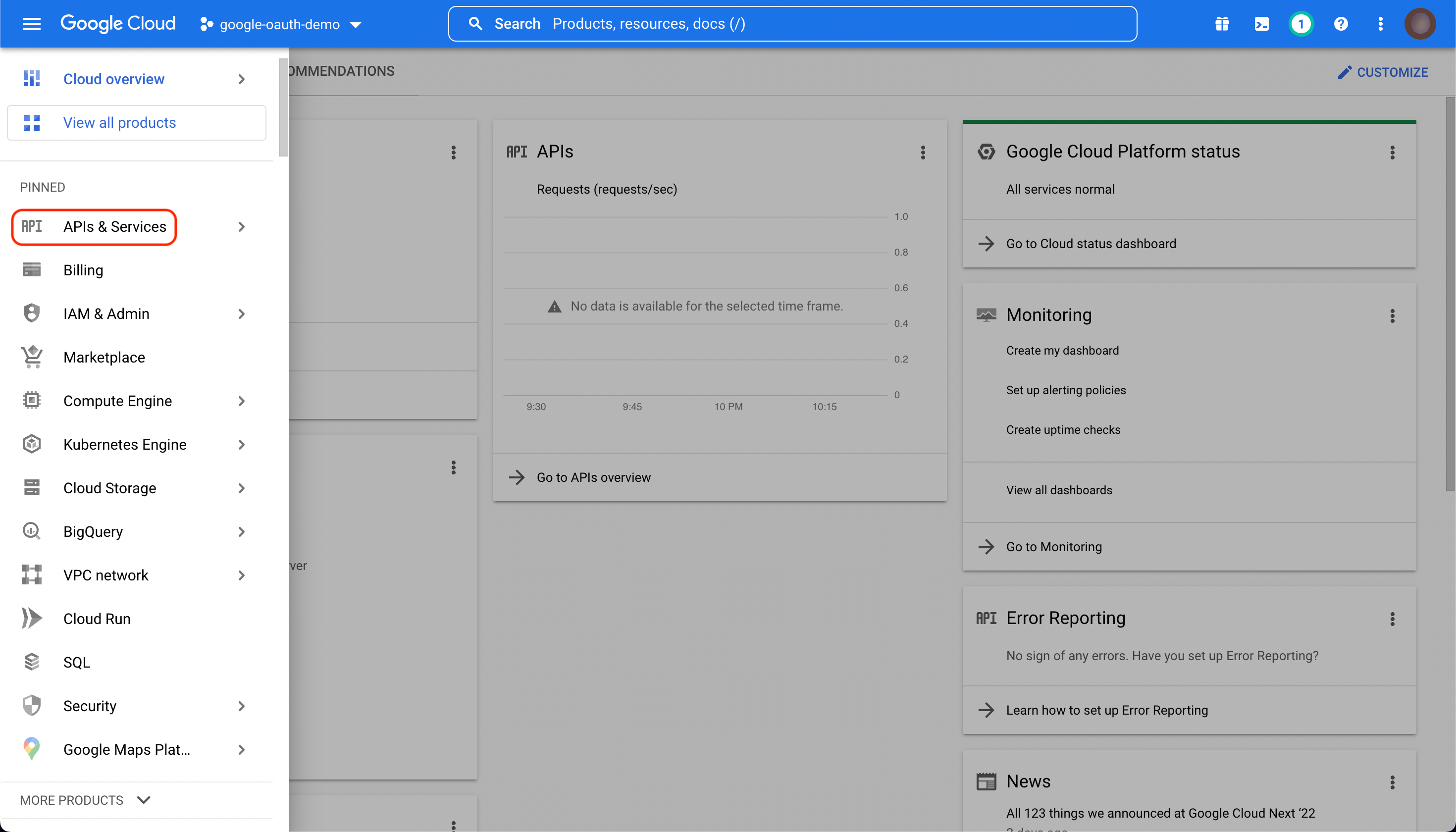The image size is (1456, 832).
Task: Open the IAM & Admin section
Action: click(x=106, y=313)
